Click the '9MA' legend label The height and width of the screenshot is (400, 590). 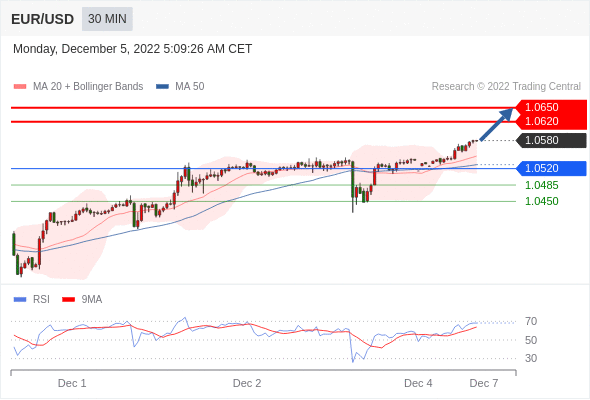(92, 300)
